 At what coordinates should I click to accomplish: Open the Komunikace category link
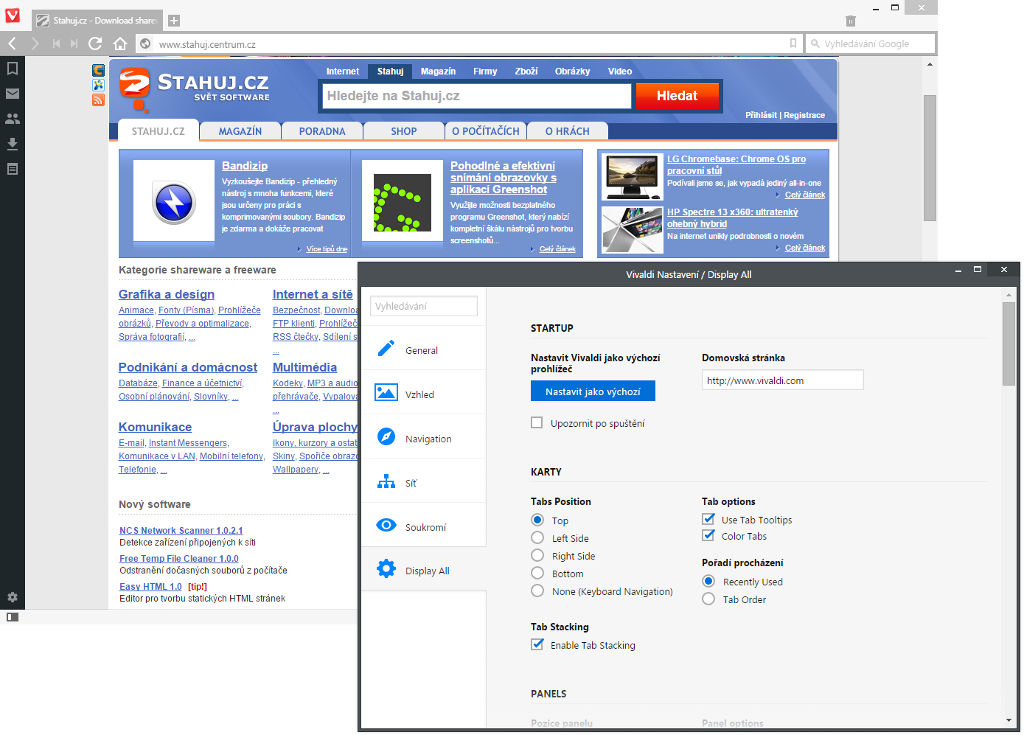155,427
